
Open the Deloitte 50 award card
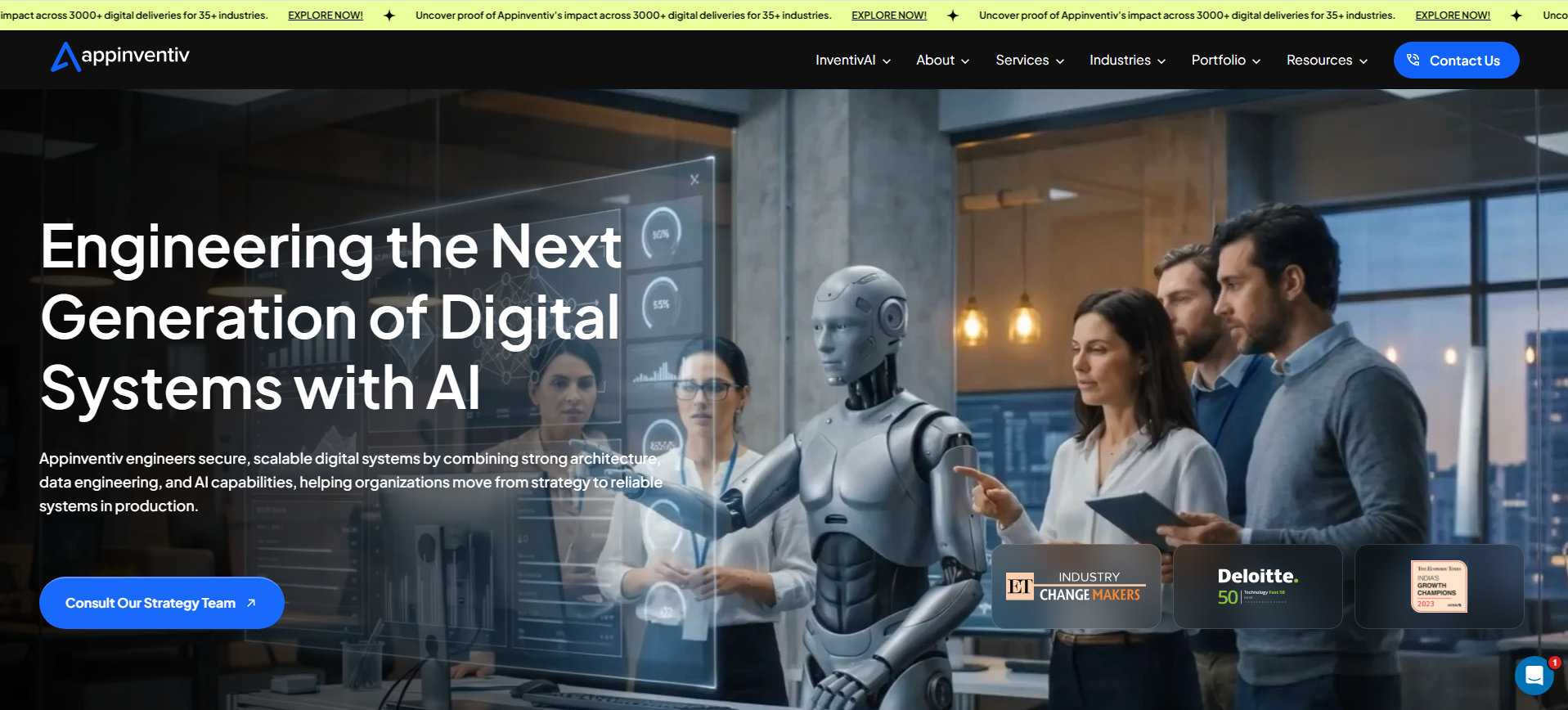(1258, 586)
